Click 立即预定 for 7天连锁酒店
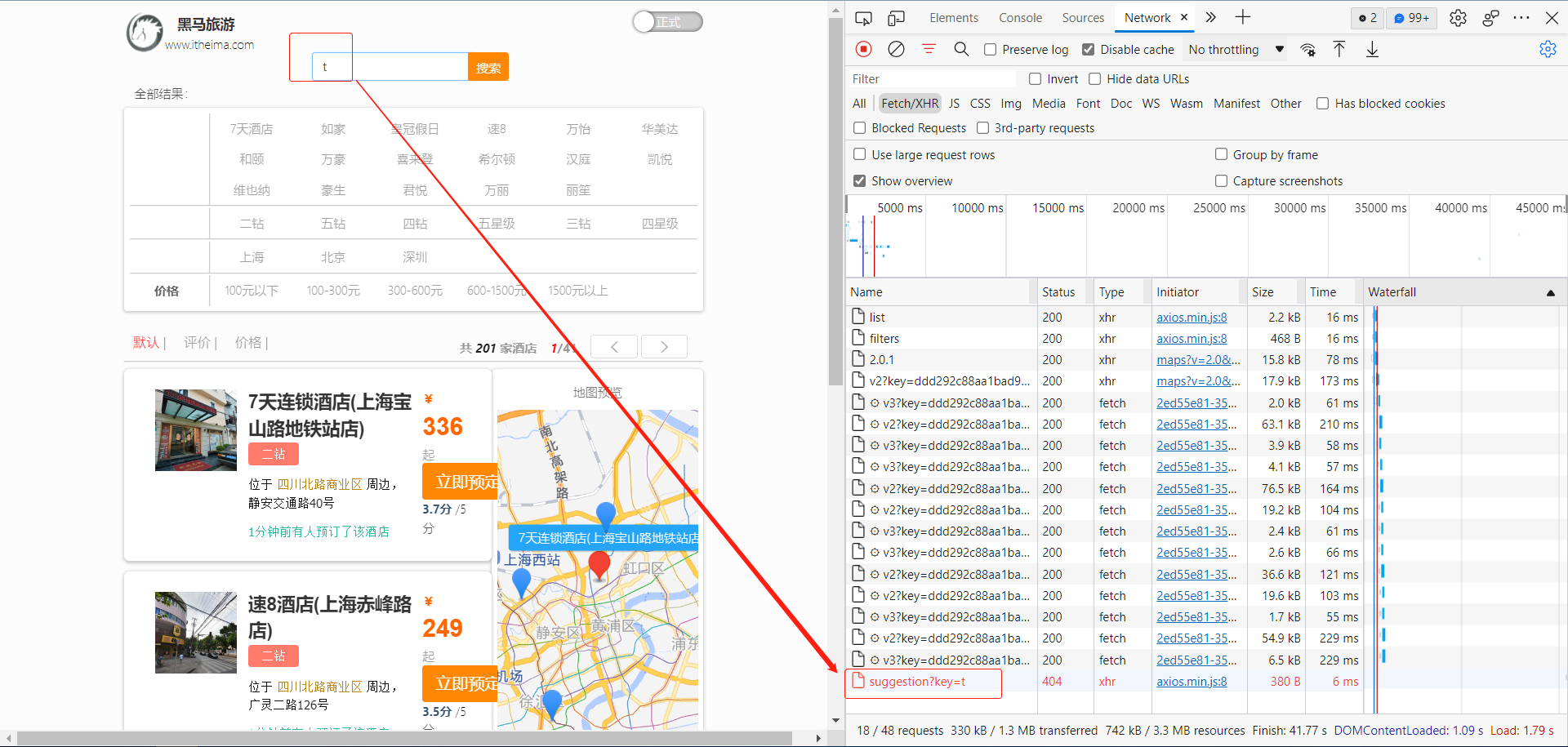1568x747 pixels. pyautogui.click(x=461, y=482)
